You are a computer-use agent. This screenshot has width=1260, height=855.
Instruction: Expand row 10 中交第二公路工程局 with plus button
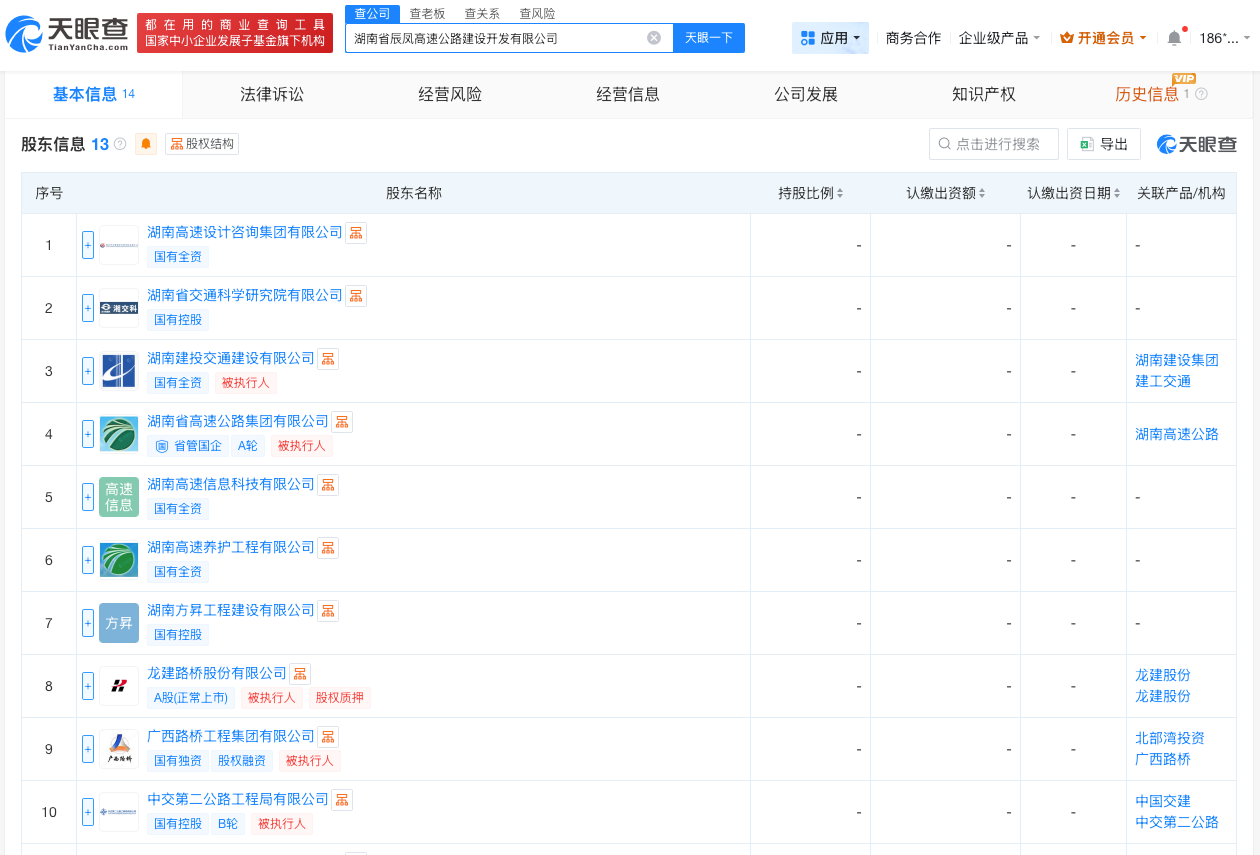88,812
